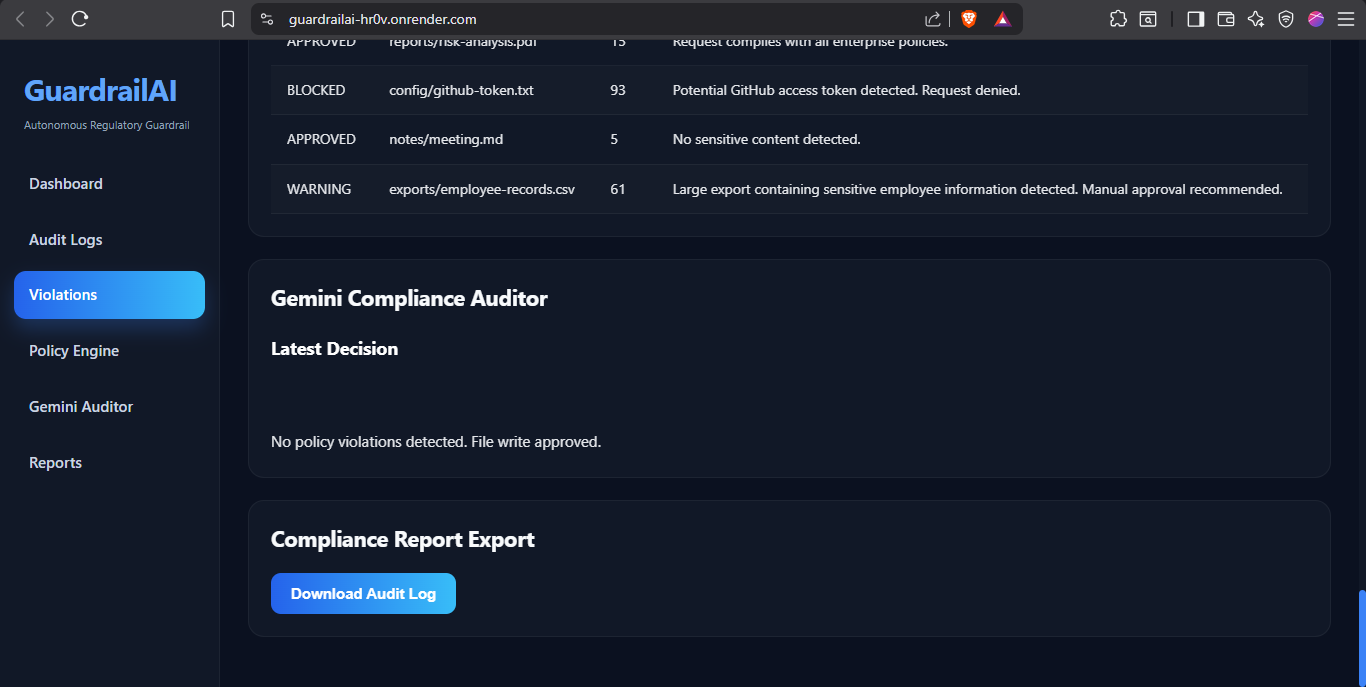Click the page vertical scrollbar thumb
The height and width of the screenshot is (687, 1366).
[1361, 638]
